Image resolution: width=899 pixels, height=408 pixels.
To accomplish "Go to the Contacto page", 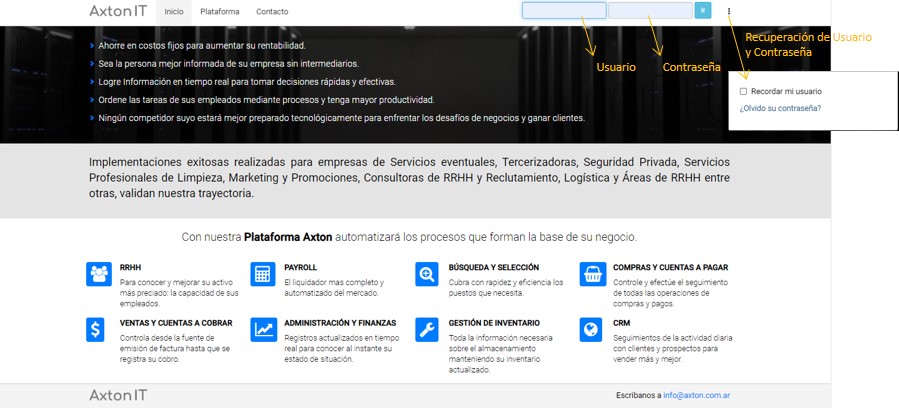I will pos(272,12).
